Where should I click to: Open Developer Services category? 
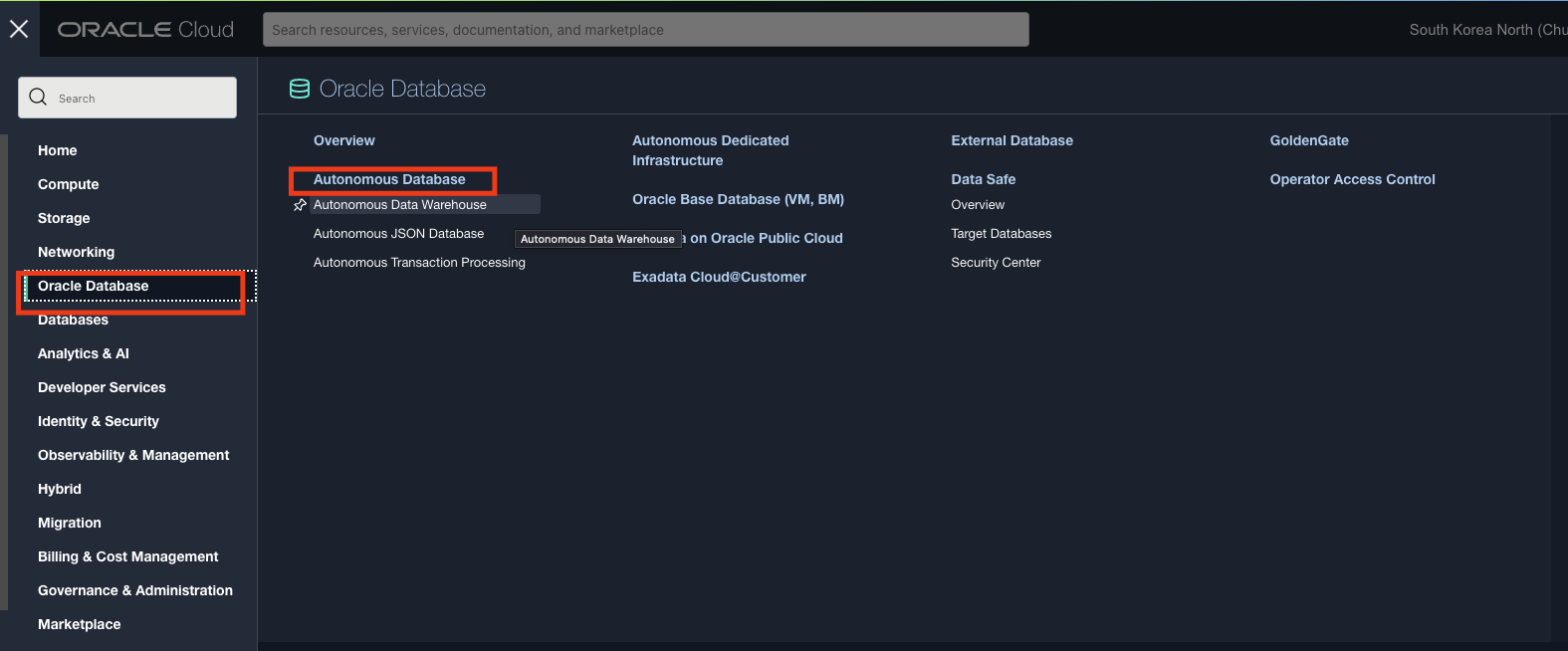(x=102, y=387)
